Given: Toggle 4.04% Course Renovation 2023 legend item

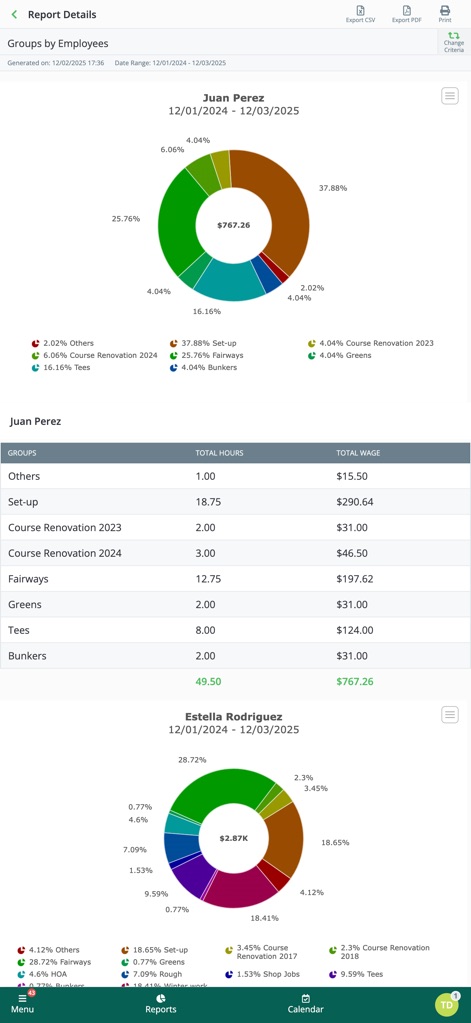Looking at the screenshot, I should 371,343.
